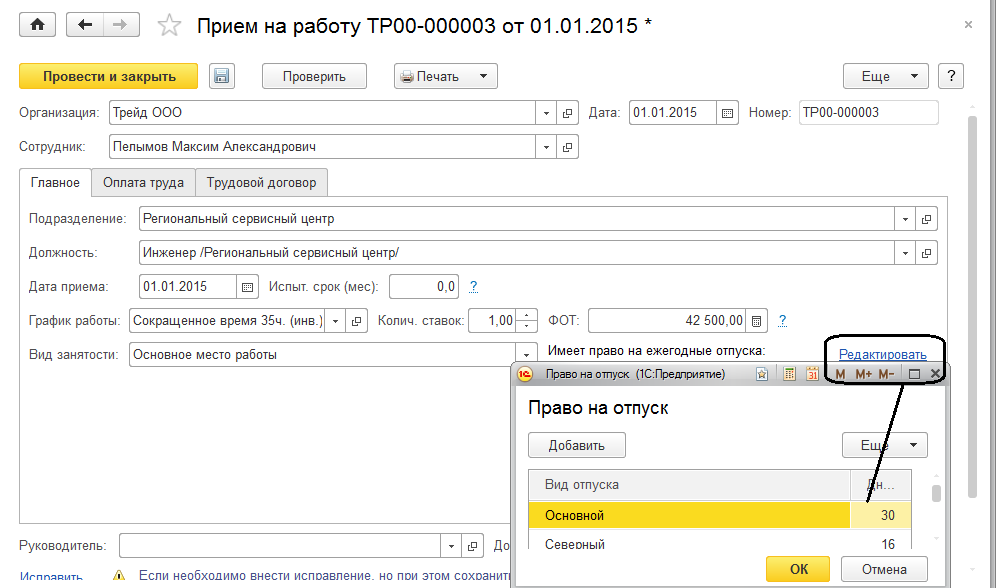Adjust the Колич. ставок spinner control
Screen dimensions: 996x588
pyautogui.click(x=524, y=320)
